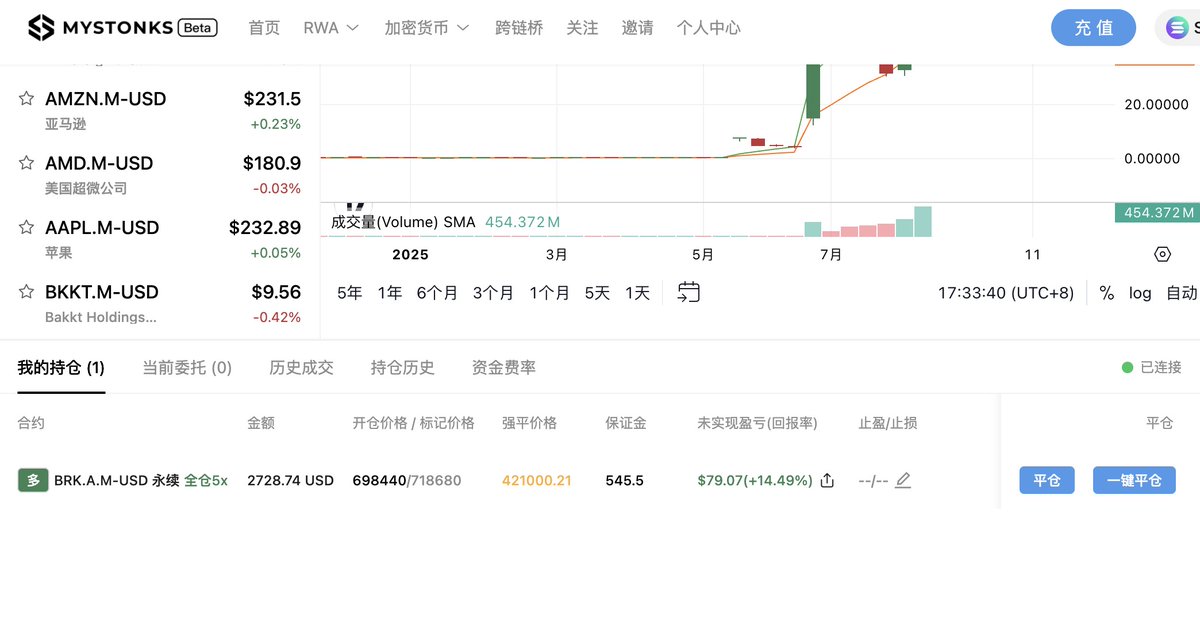
Task: Select AMZN.M-USD in the symbol list
Action: click(x=160, y=110)
